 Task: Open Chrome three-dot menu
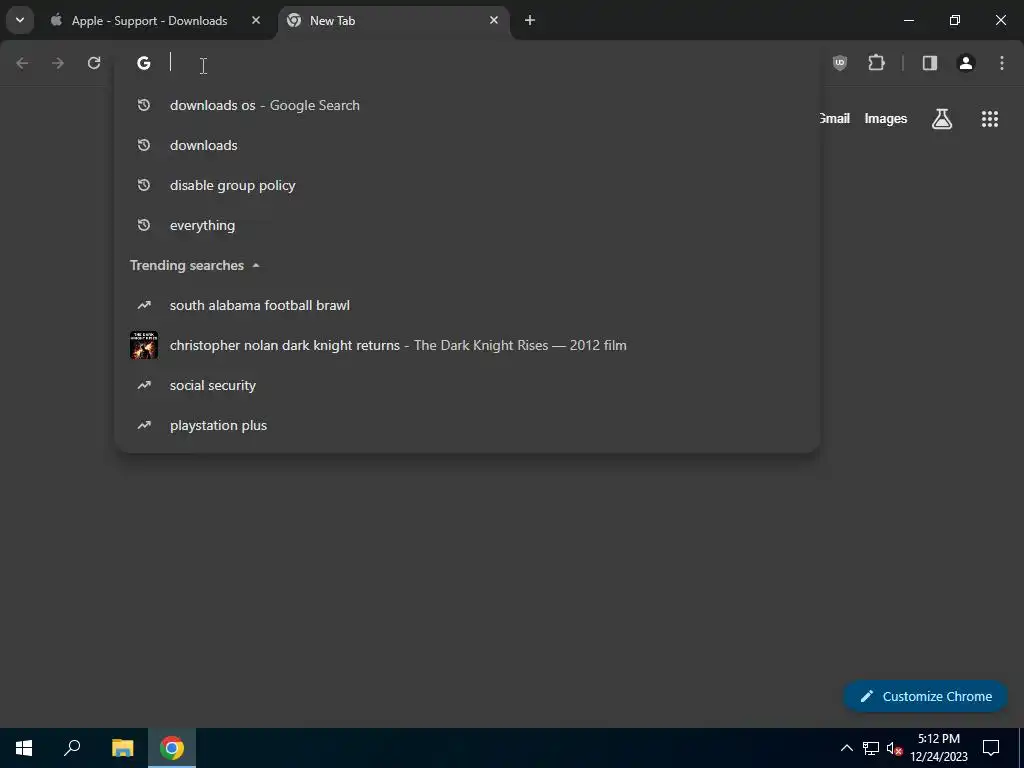tap(1002, 63)
